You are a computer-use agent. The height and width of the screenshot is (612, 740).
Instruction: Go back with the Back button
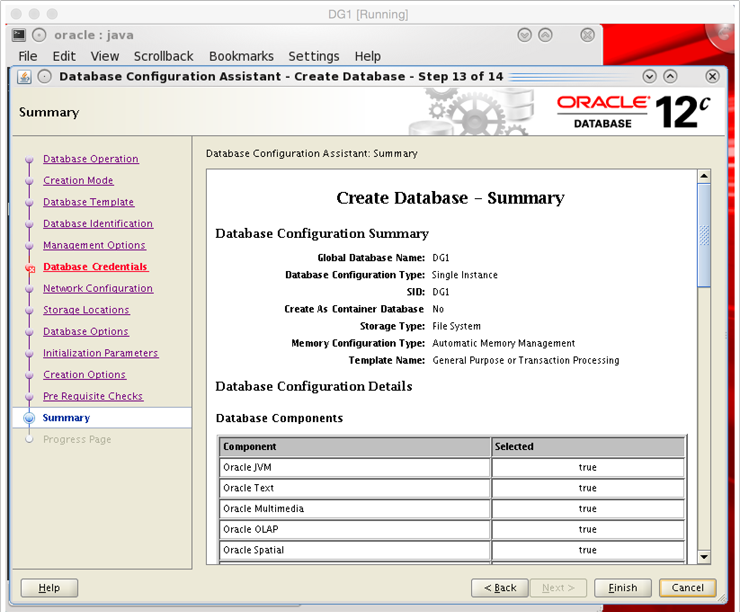(x=500, y=588)
